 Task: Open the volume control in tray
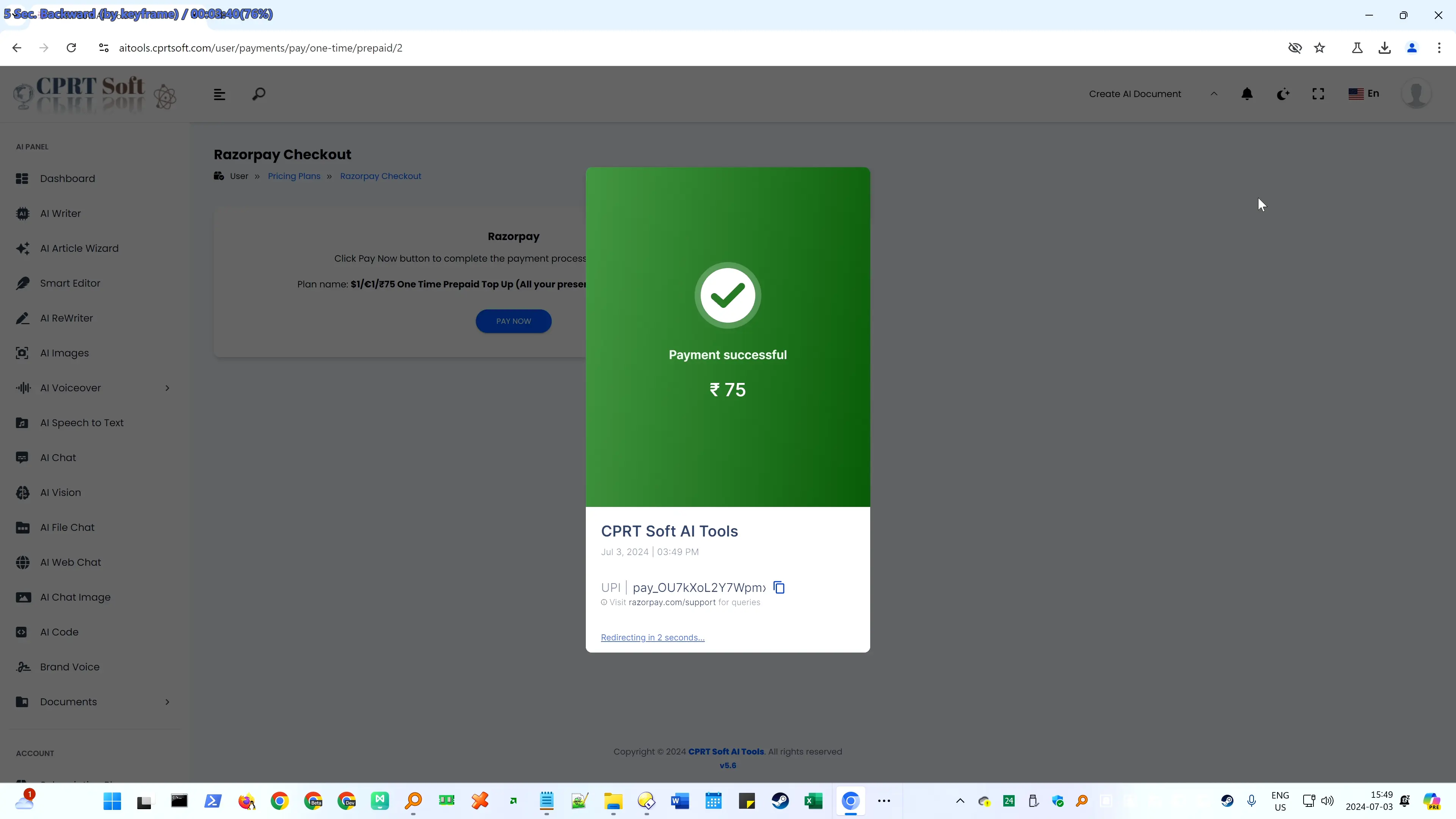(x=1327, y=801)
